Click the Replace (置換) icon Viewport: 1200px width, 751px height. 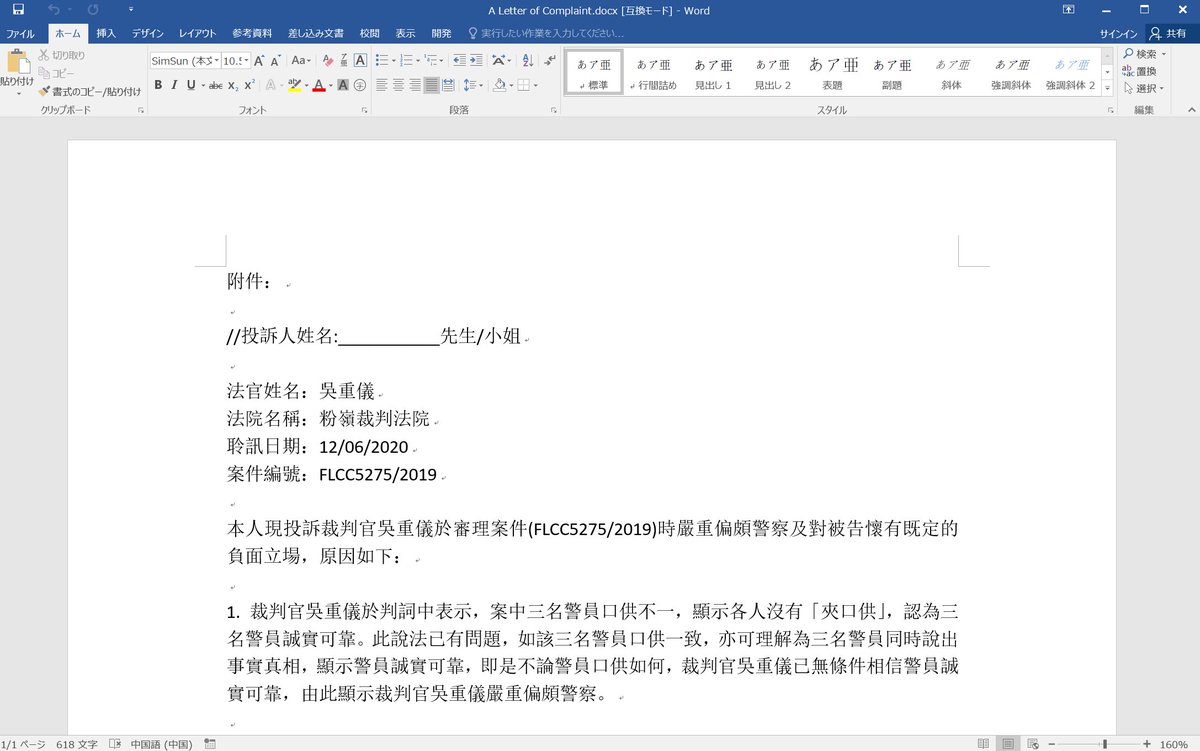coord(1128,71)
